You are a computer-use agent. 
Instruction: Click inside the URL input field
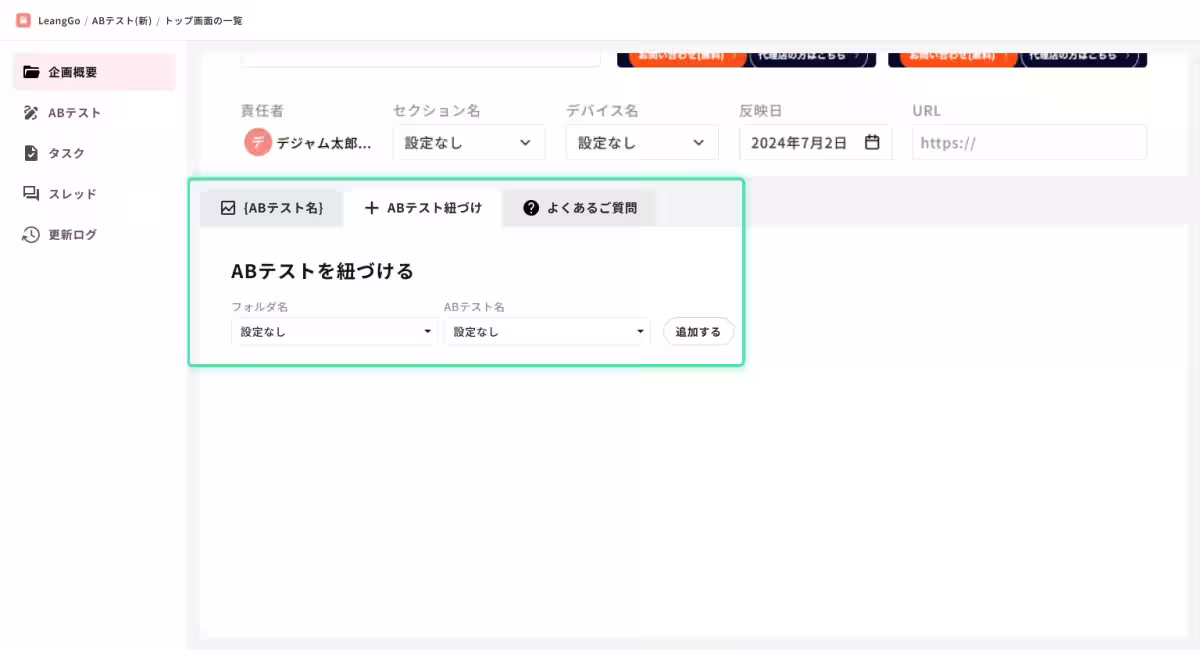tap(1028, 142)
